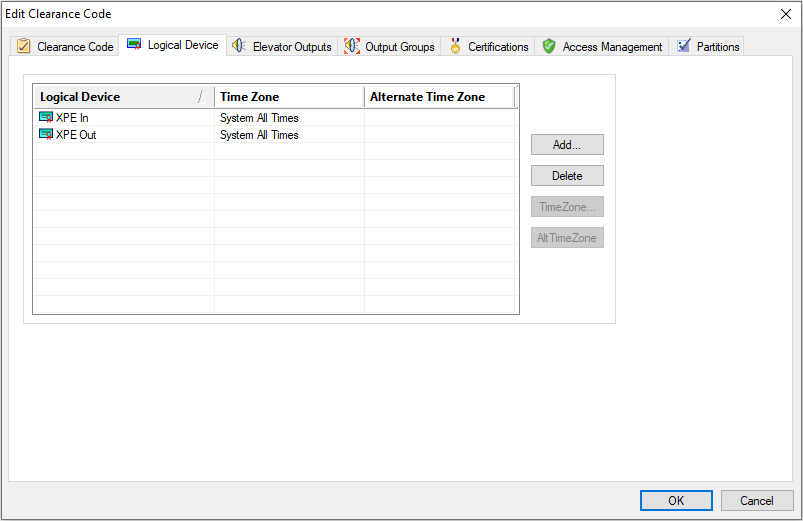
Task: Click the XPE Out device icon
Action: [x=46, y=135]
